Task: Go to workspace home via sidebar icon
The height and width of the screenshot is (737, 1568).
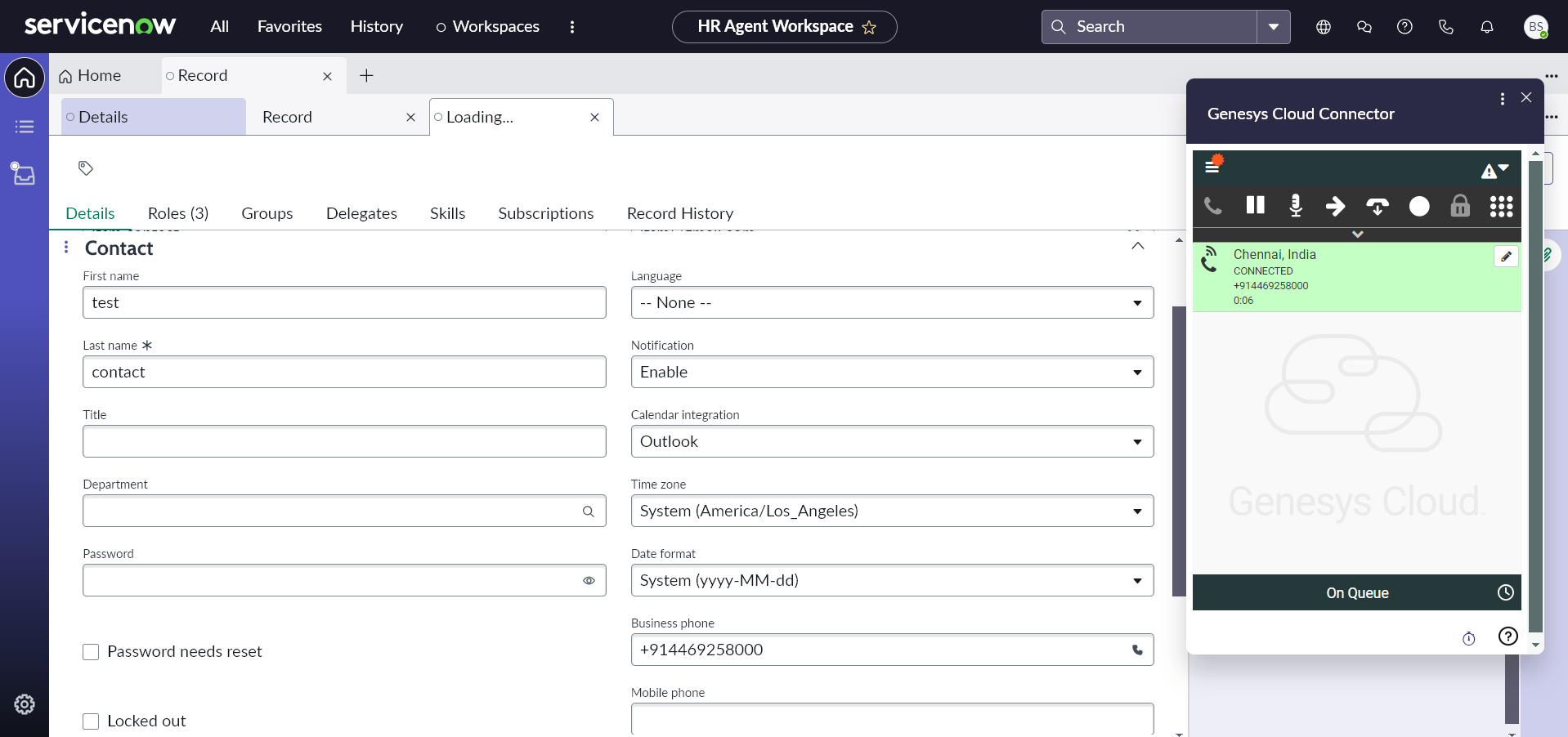Action: (25, 78)
